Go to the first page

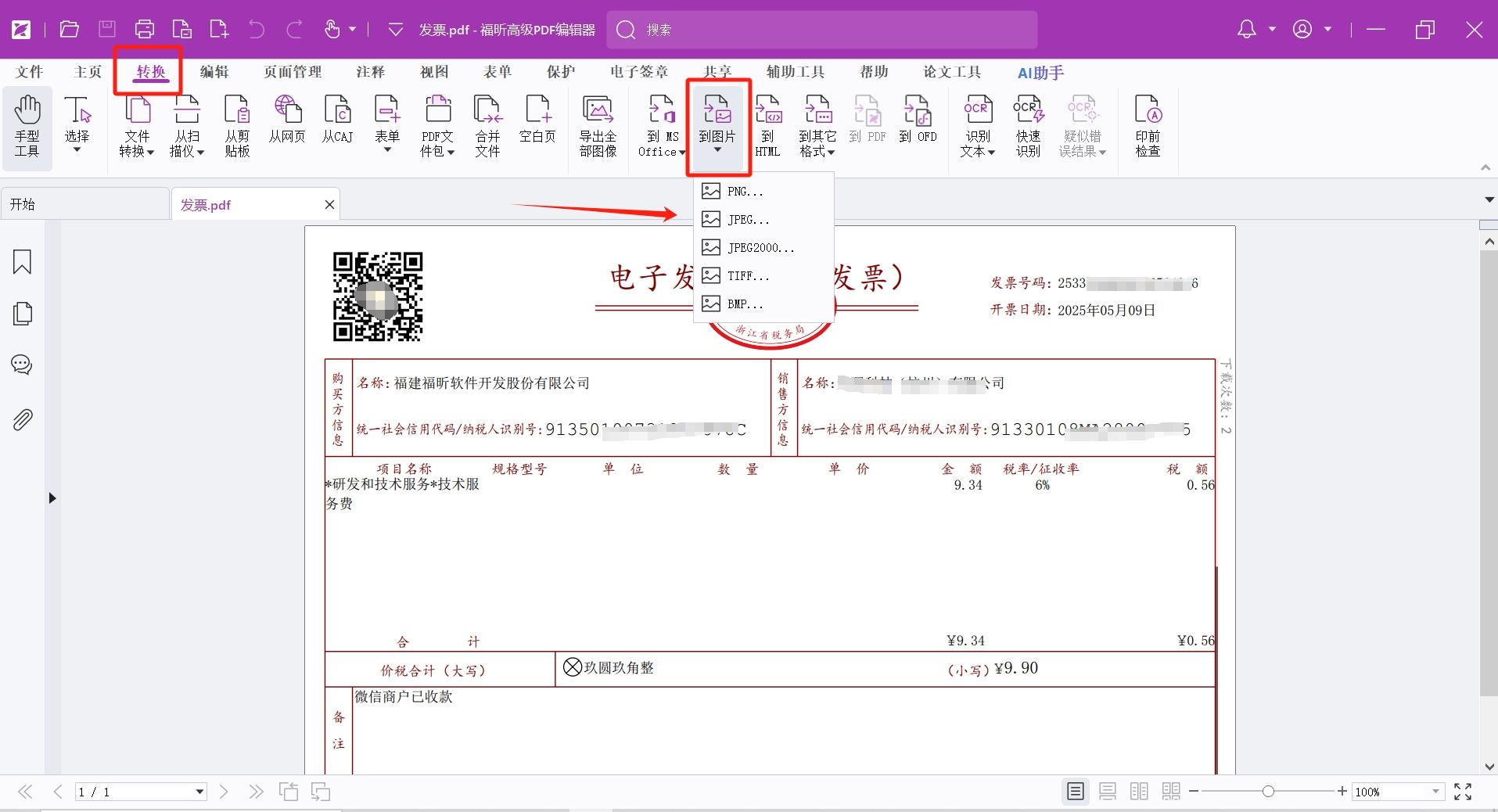click(x=25, y=792)
